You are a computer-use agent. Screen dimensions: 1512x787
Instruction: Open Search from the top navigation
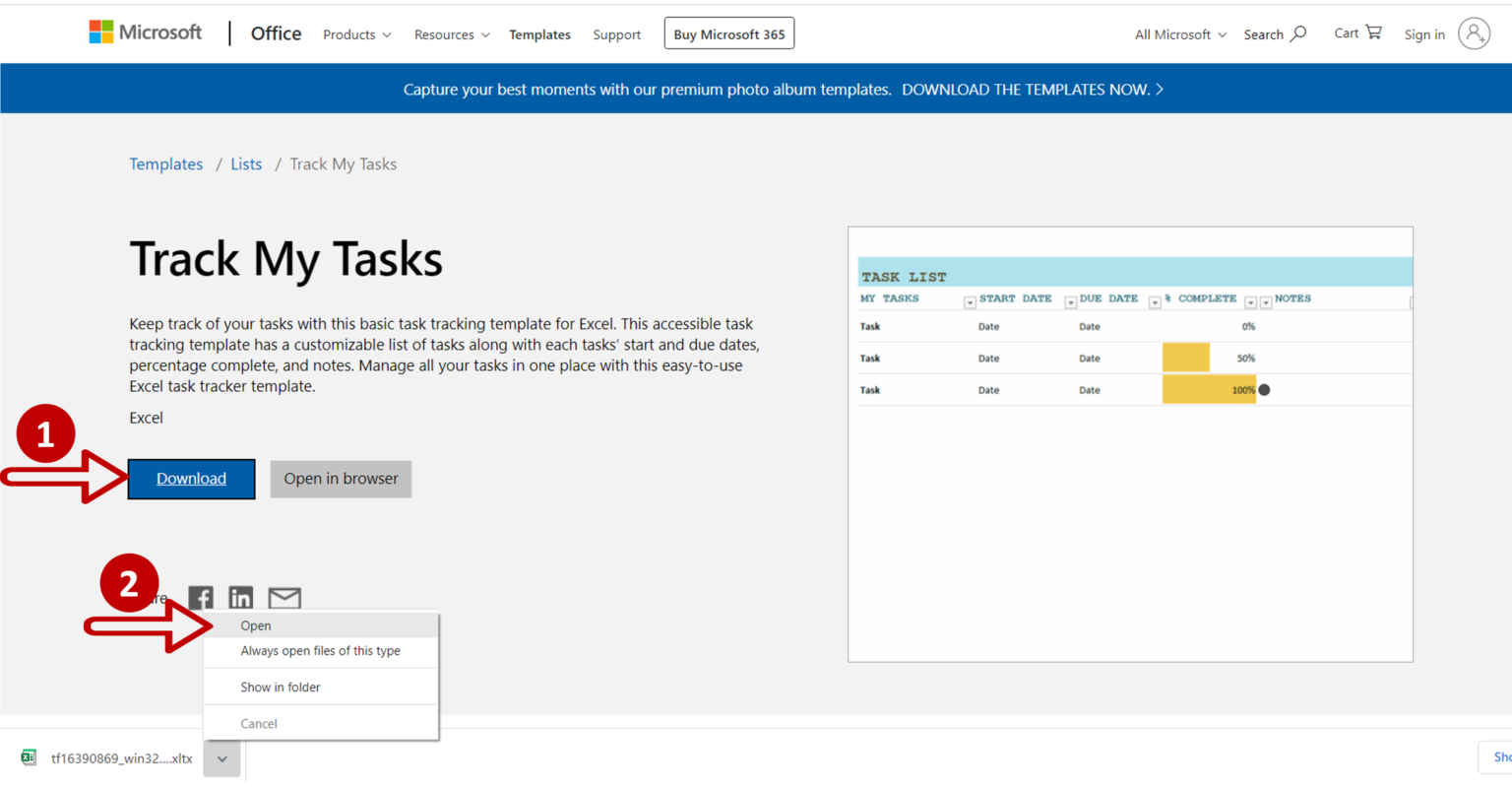pos(1274,33)
